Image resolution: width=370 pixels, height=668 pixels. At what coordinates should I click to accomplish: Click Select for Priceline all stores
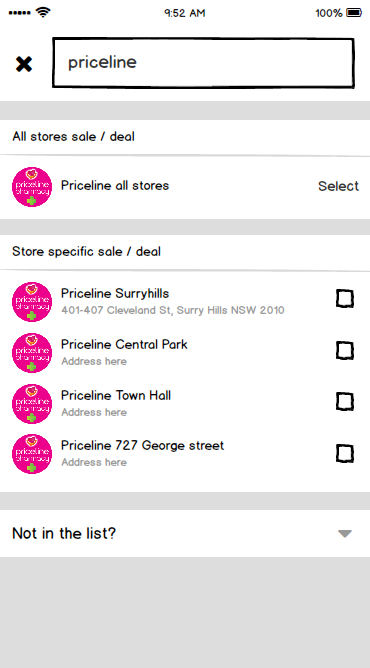[338, 186]
